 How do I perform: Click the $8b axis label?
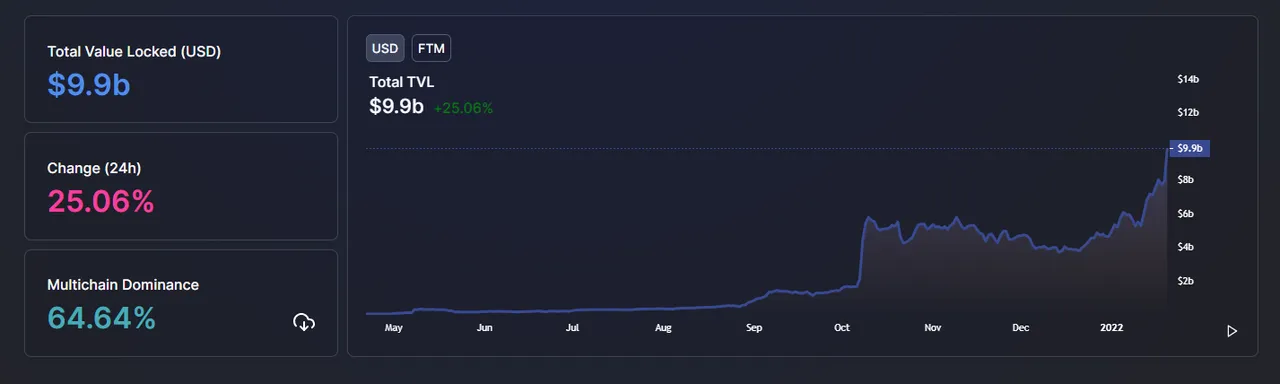click(x=1185, y=179)
